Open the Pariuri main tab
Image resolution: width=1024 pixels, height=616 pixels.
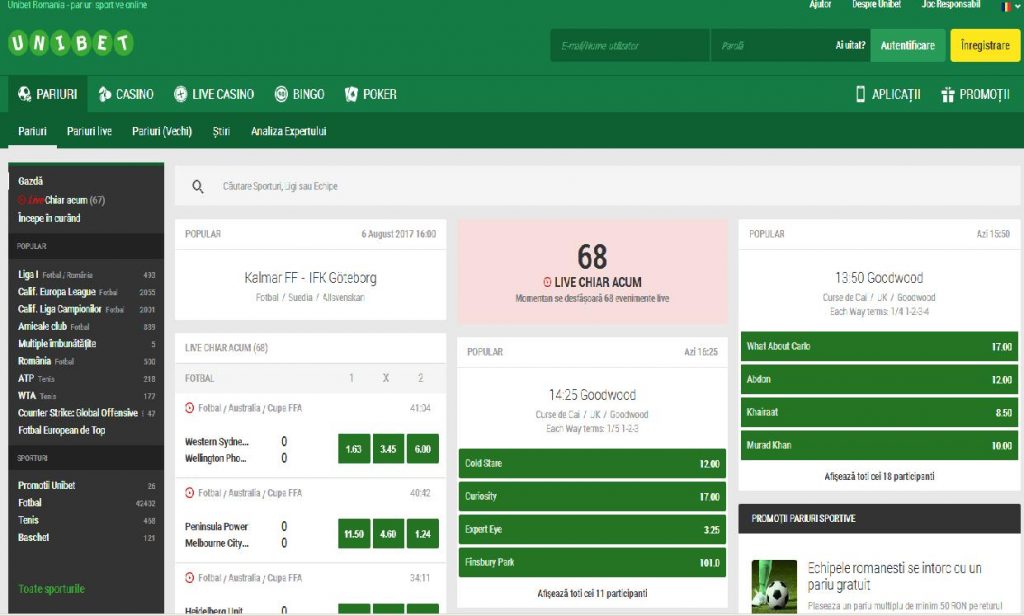point(47,94)
